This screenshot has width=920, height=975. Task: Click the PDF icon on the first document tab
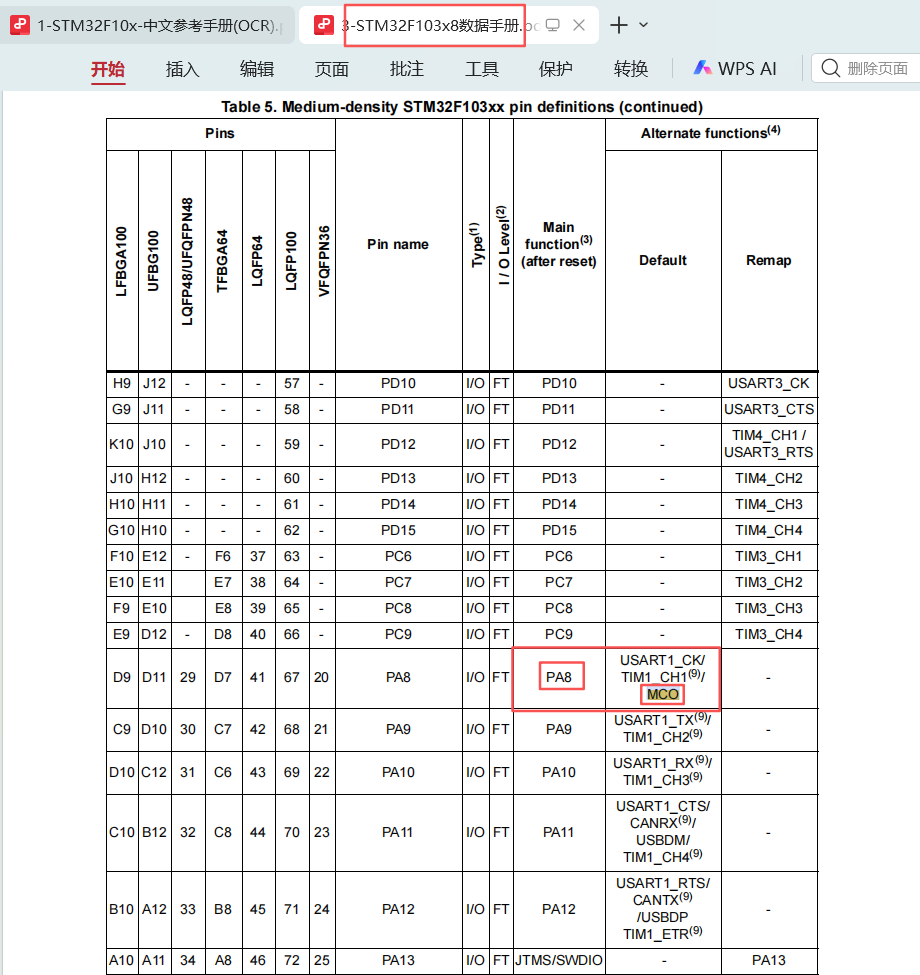pos(20,25)
